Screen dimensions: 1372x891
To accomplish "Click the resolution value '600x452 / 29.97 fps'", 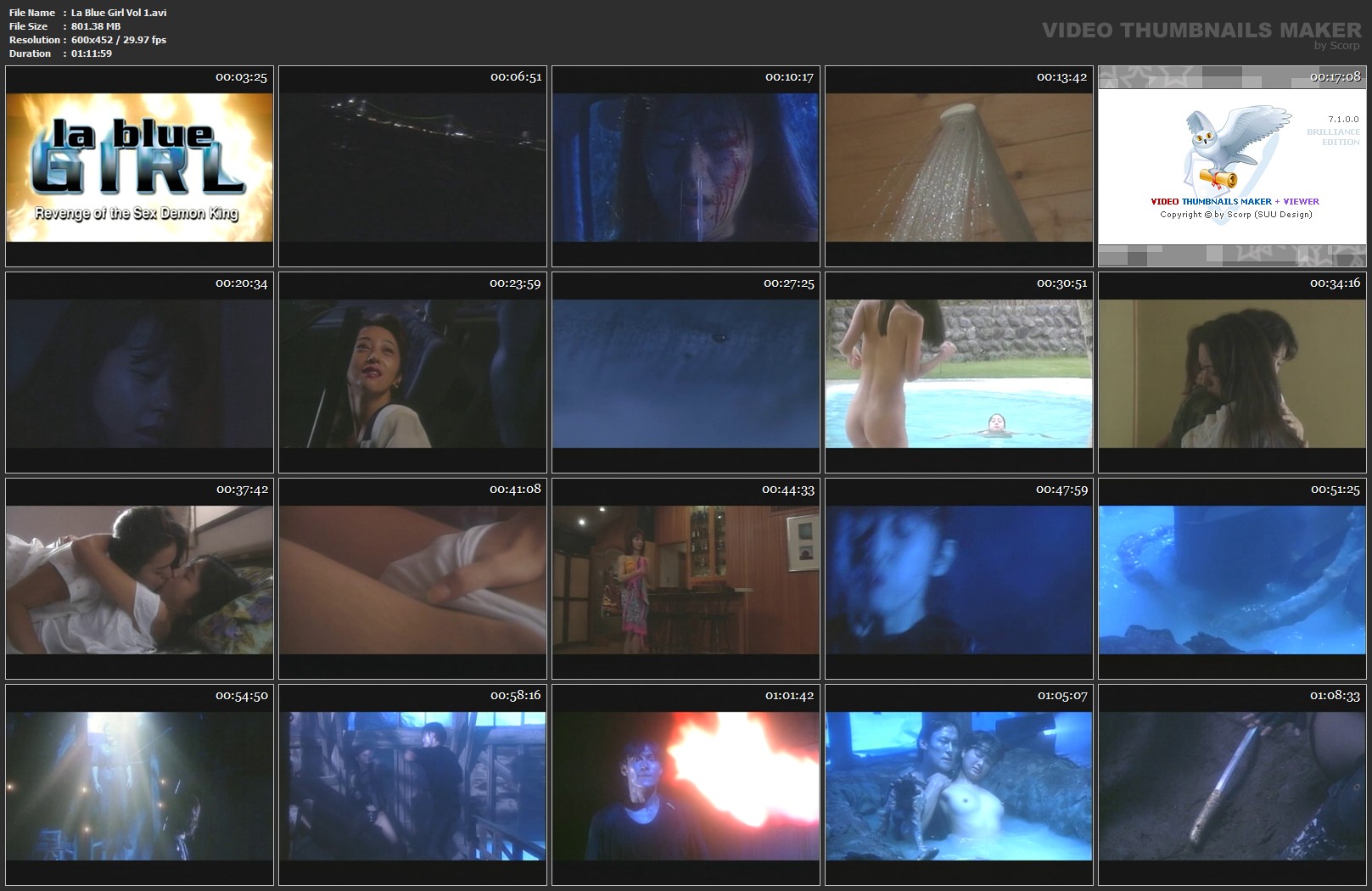I will [x=119, y=40].
